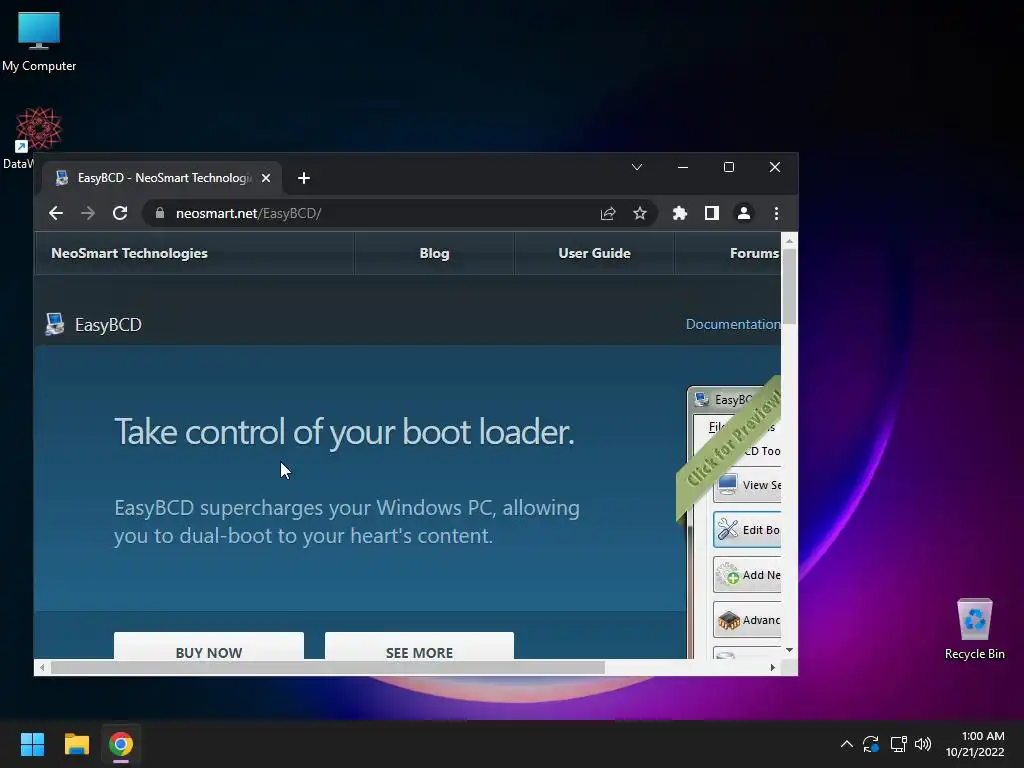This screenshot has height=768, width=1024.
Task: Open the Windows Start menu
Action: 32,744
